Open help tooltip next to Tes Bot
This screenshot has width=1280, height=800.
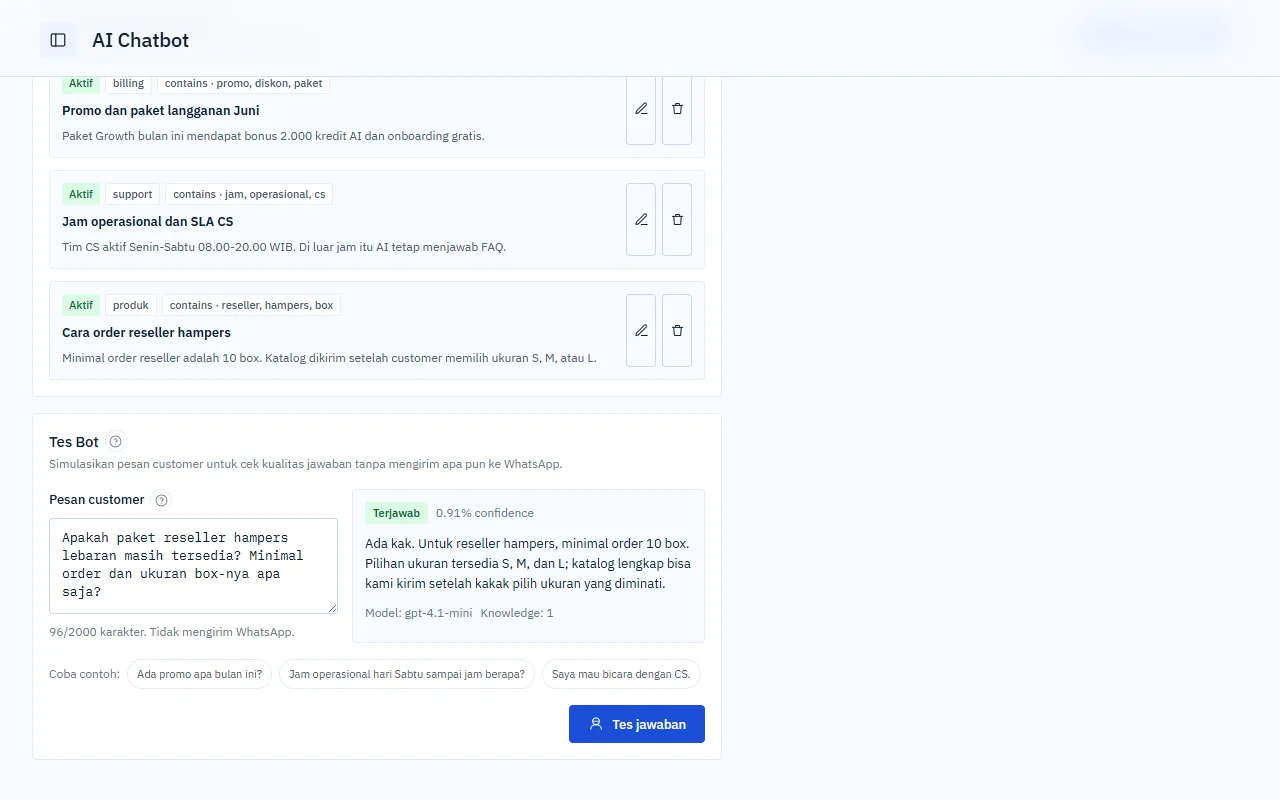pyautogui.click(x=116, y=441)
